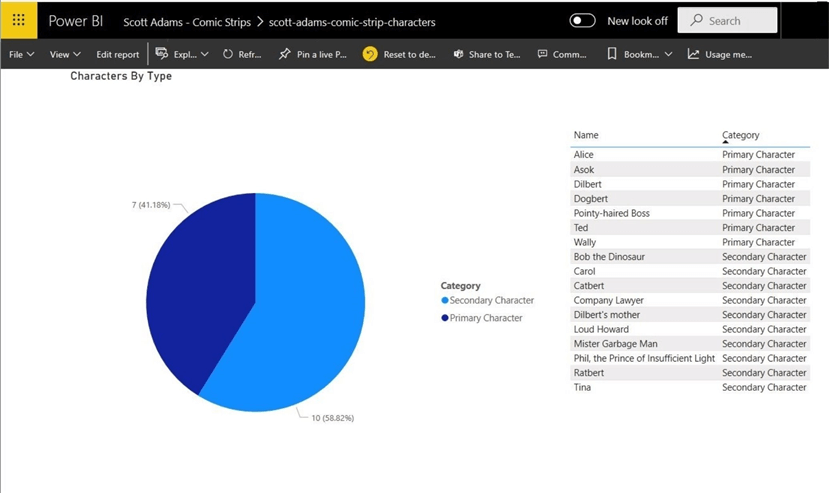Viewport: 829px width, 493px height.
Task: Sort table by Name column header
Action: tap(586, 135)
